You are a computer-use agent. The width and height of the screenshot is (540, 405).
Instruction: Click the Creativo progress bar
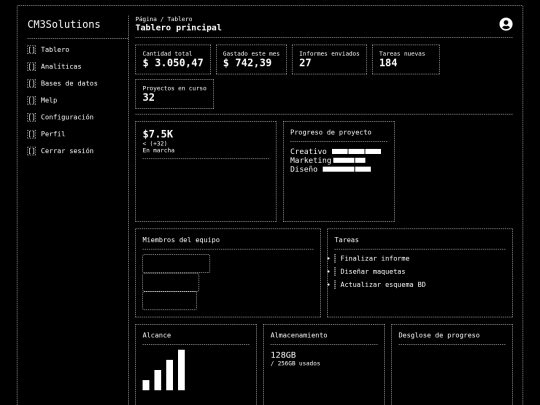pyautogui.click(x=356, y=152)
